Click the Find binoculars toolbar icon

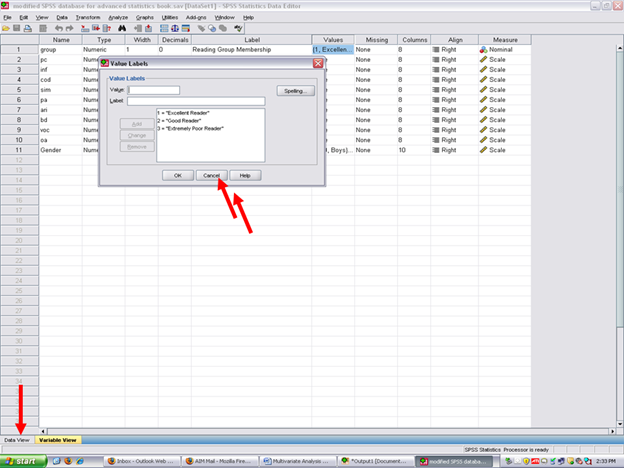tap(121, 28)
